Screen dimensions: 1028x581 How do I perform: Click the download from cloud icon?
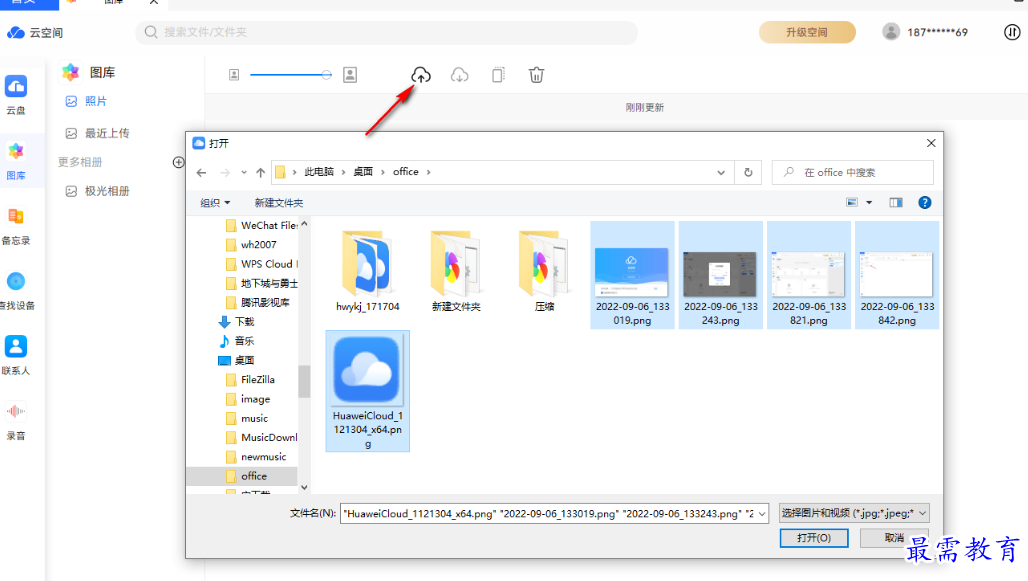[460, 75]
